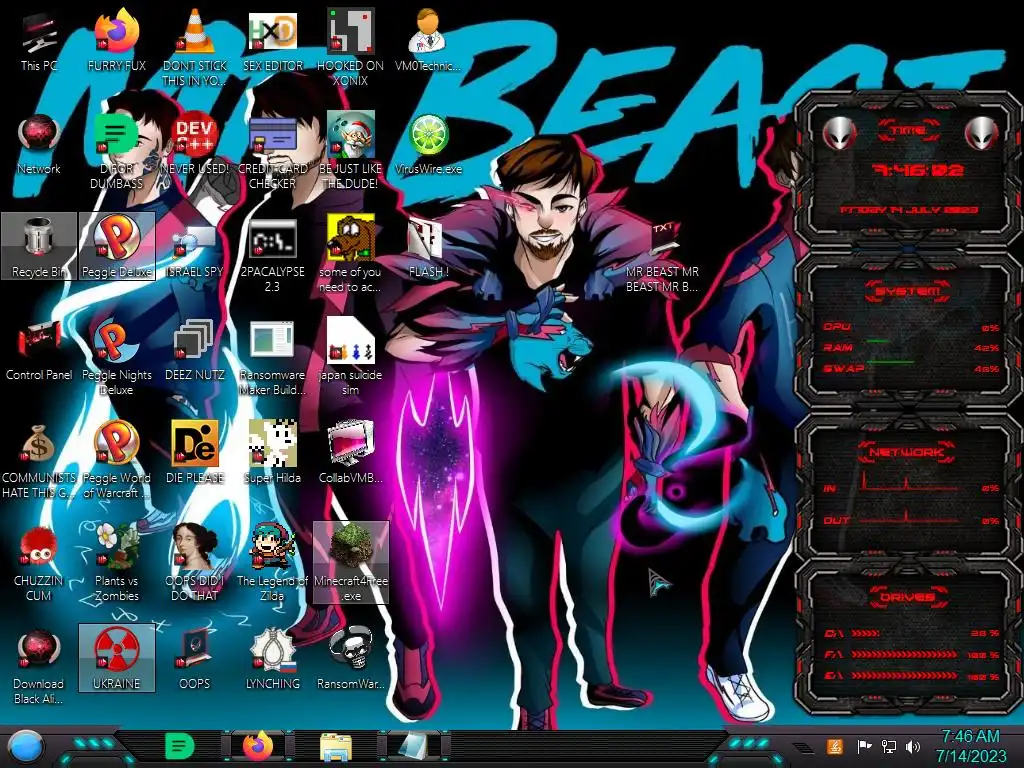The image size is (1024, 768).
Task: Click the Action Center flag tray icon
Action: (x=863, y=746)
